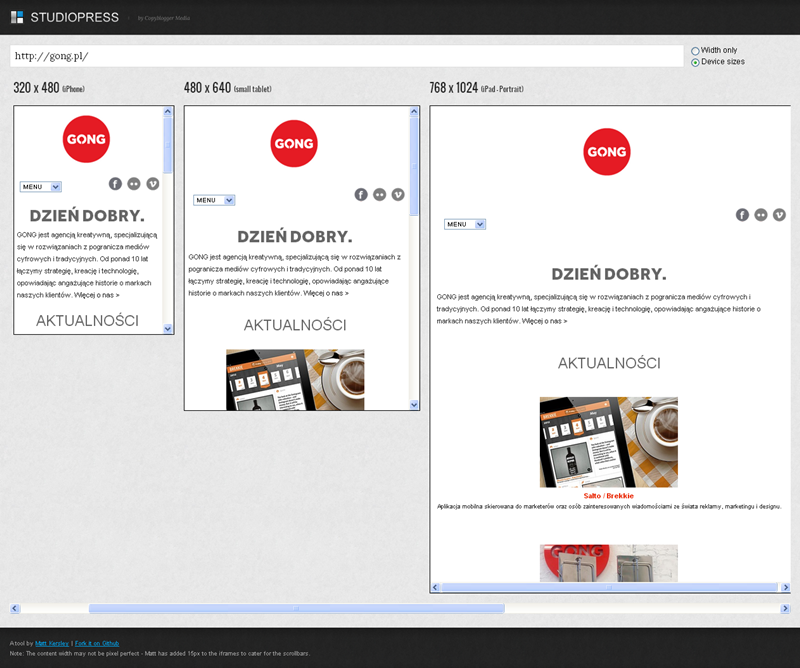Click Facebook icon in iPad portrait preview
This screenshot has width=800, height=668.
[x=742, y=215]
